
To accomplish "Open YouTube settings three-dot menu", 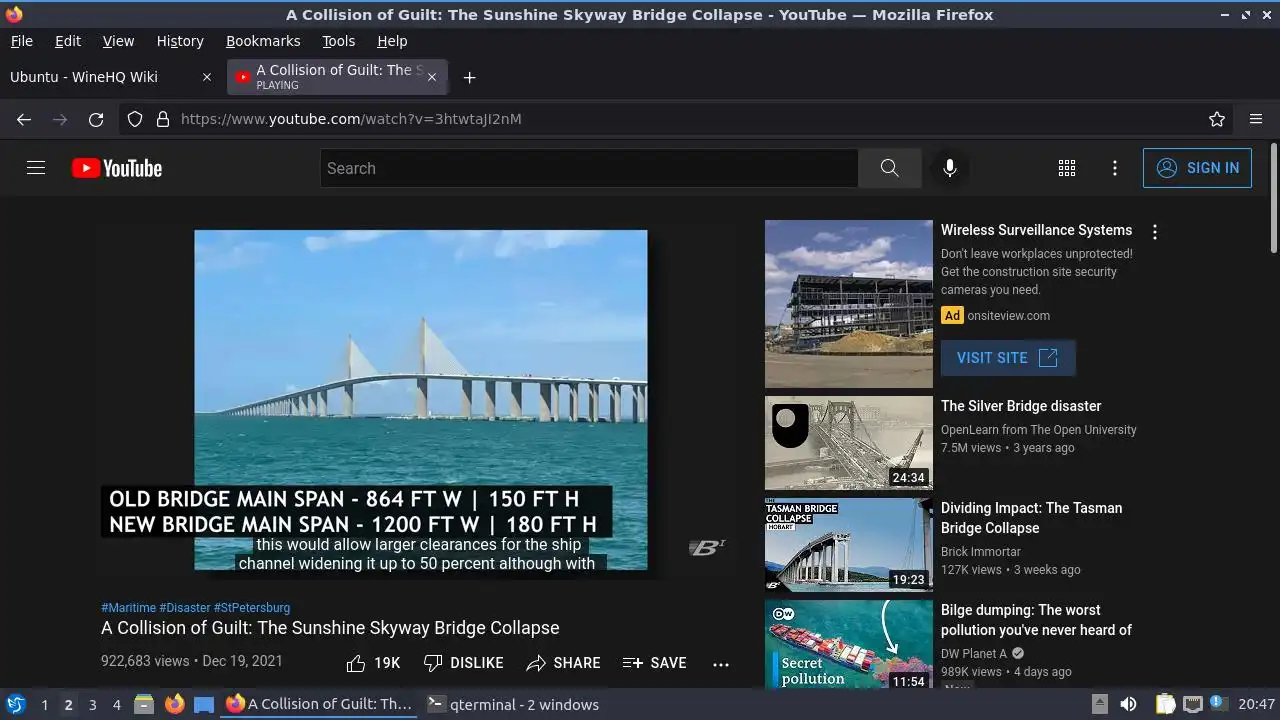I will click(1115, 168).
